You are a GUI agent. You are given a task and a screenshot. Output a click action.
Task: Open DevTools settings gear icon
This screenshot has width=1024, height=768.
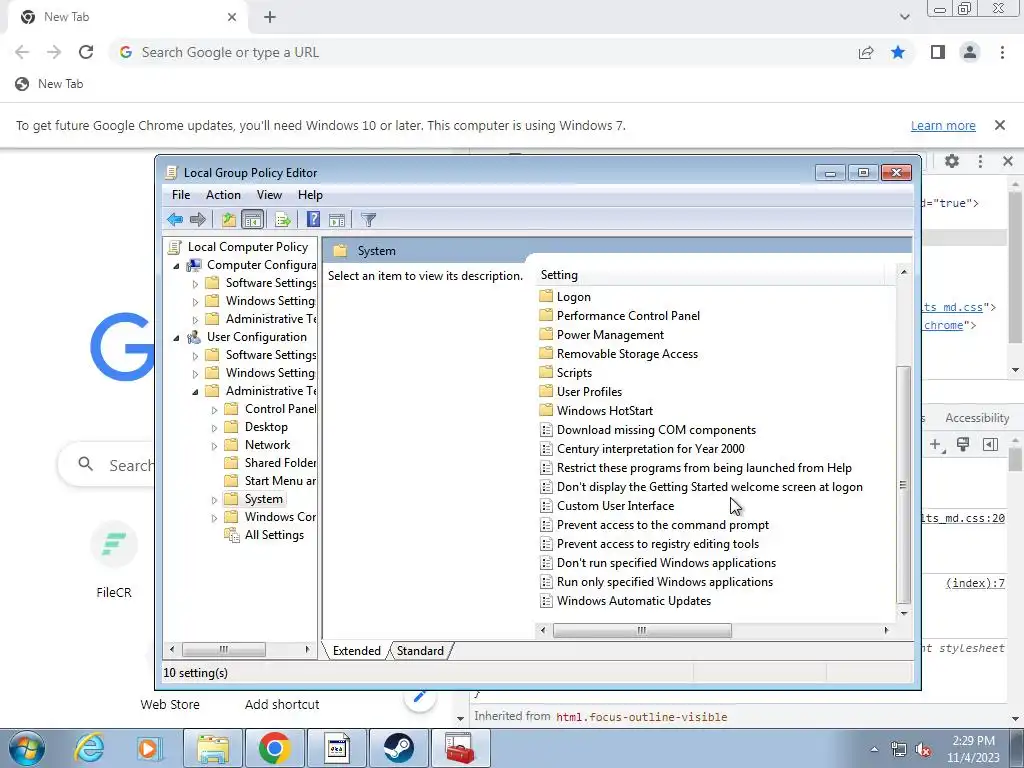pyautogui.click(x=952, y=161)
